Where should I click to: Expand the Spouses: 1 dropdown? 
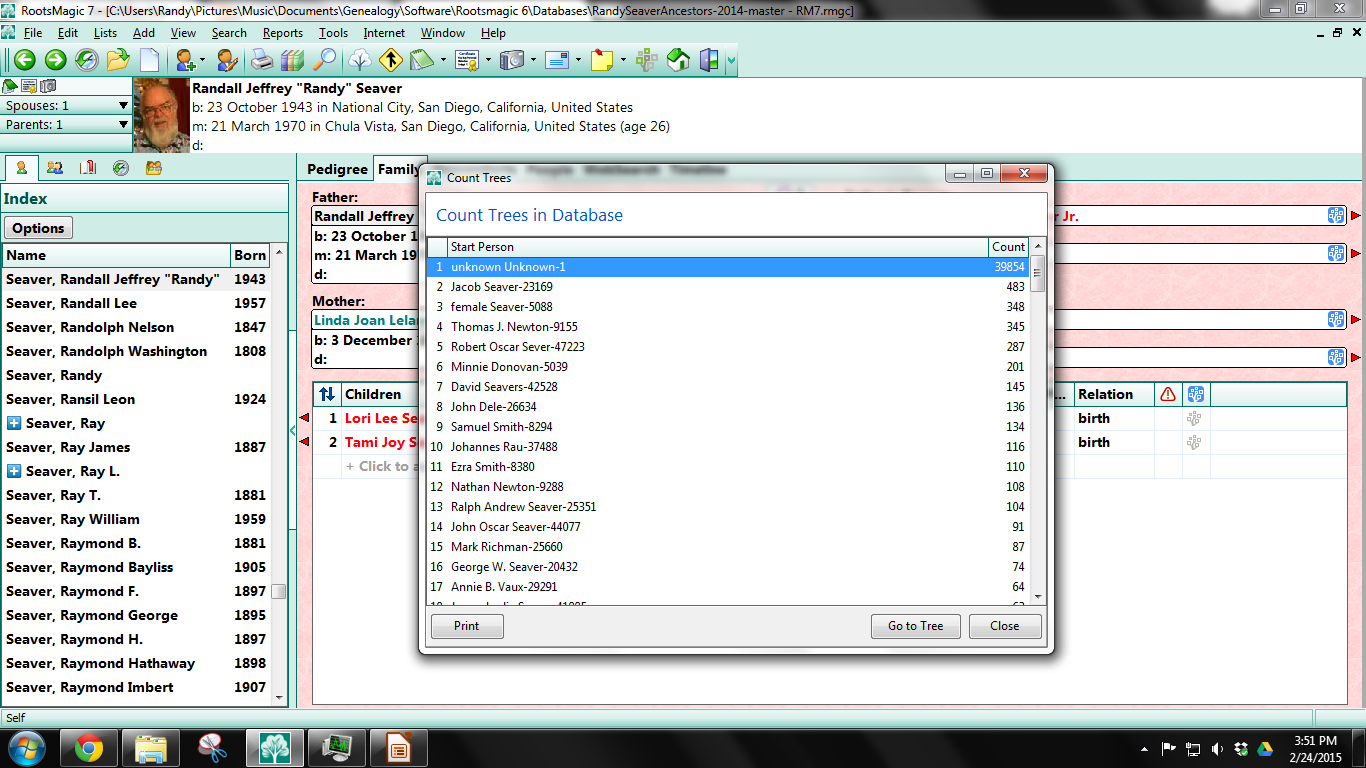123,105
